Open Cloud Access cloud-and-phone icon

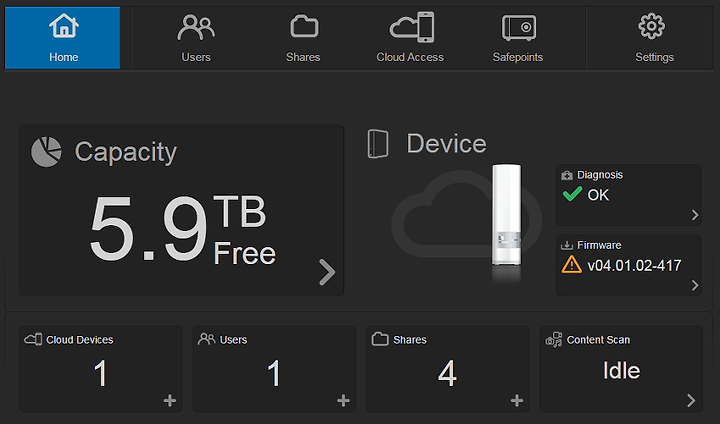412,27
